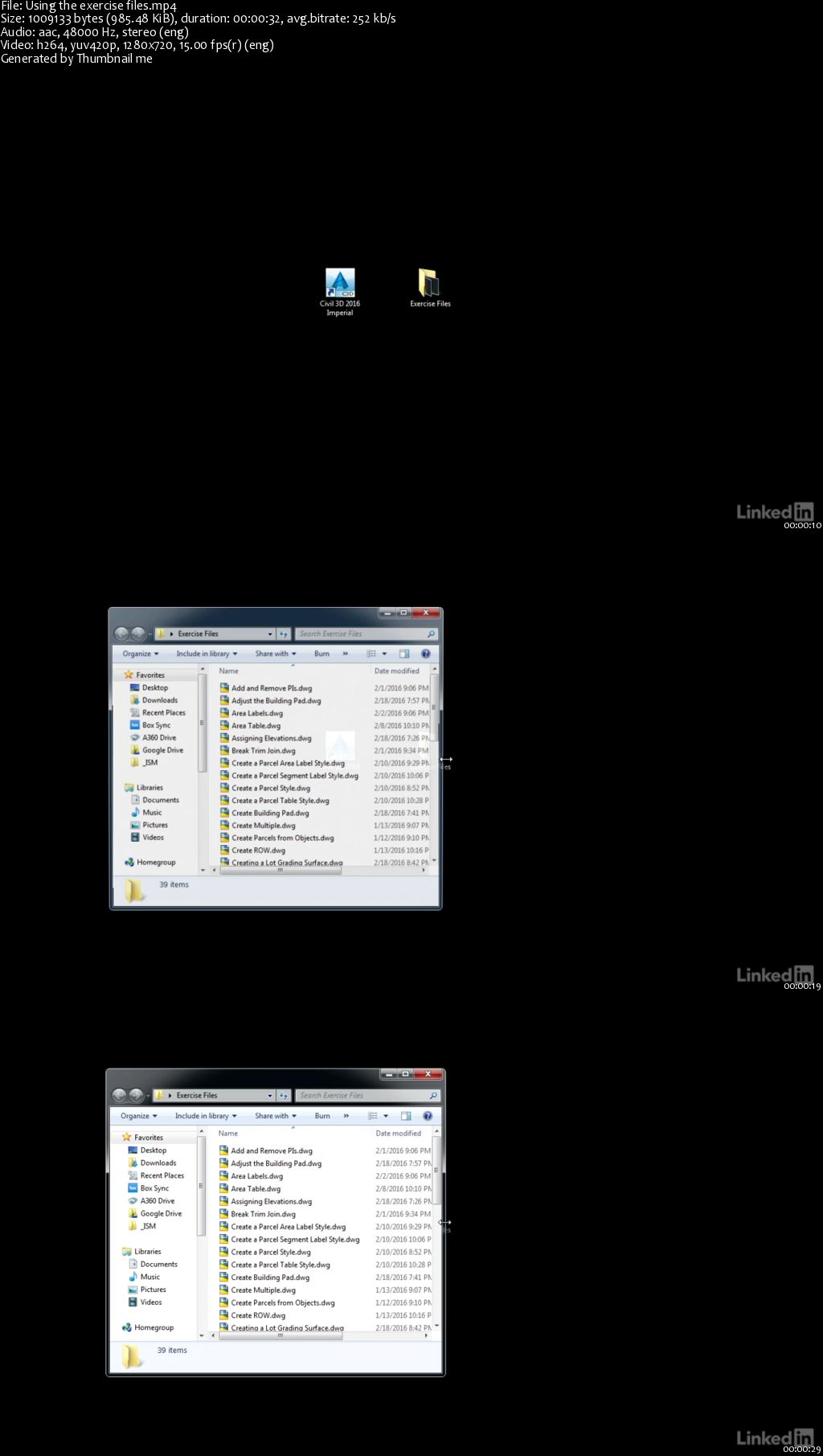Click the Forward arrow in the 00:00:19 frame Explorer

pyautogui.click(x=138, y=634)
